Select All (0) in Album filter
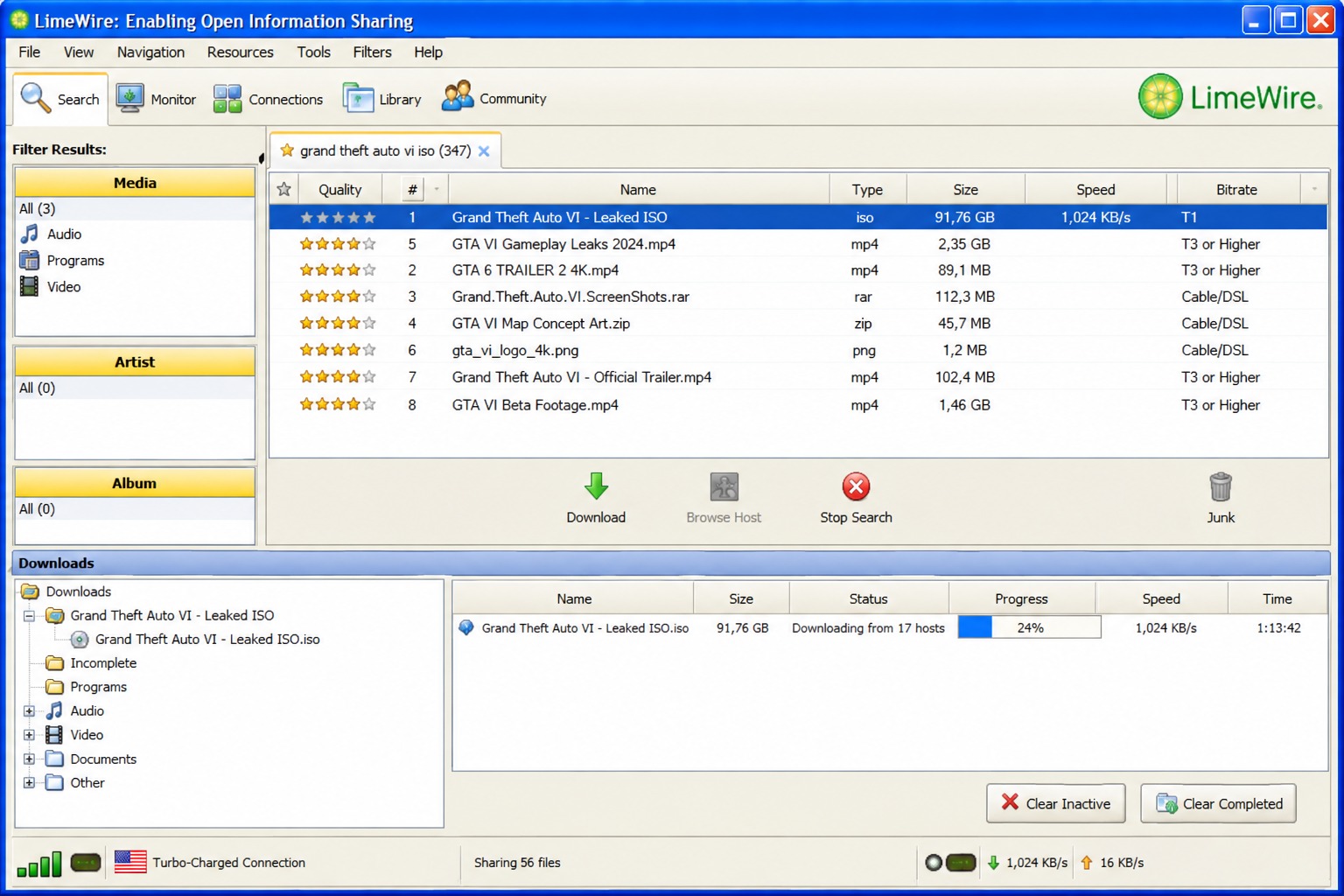Screen dimensions: 1344x896 (x=135, y=508)
